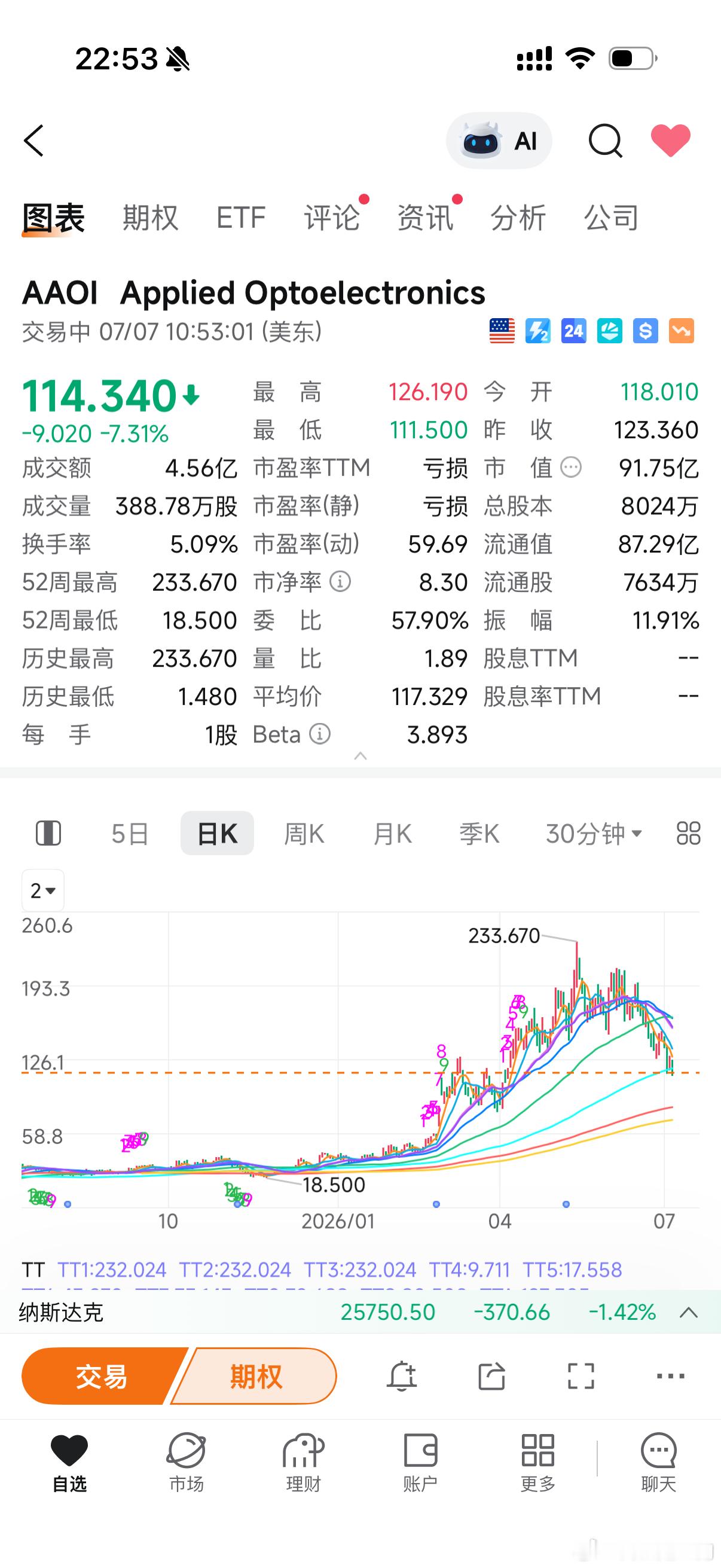Screen dimensions: 721x1568
Task: Tap the back arrow icon
Action: click(x=34, y=141)
